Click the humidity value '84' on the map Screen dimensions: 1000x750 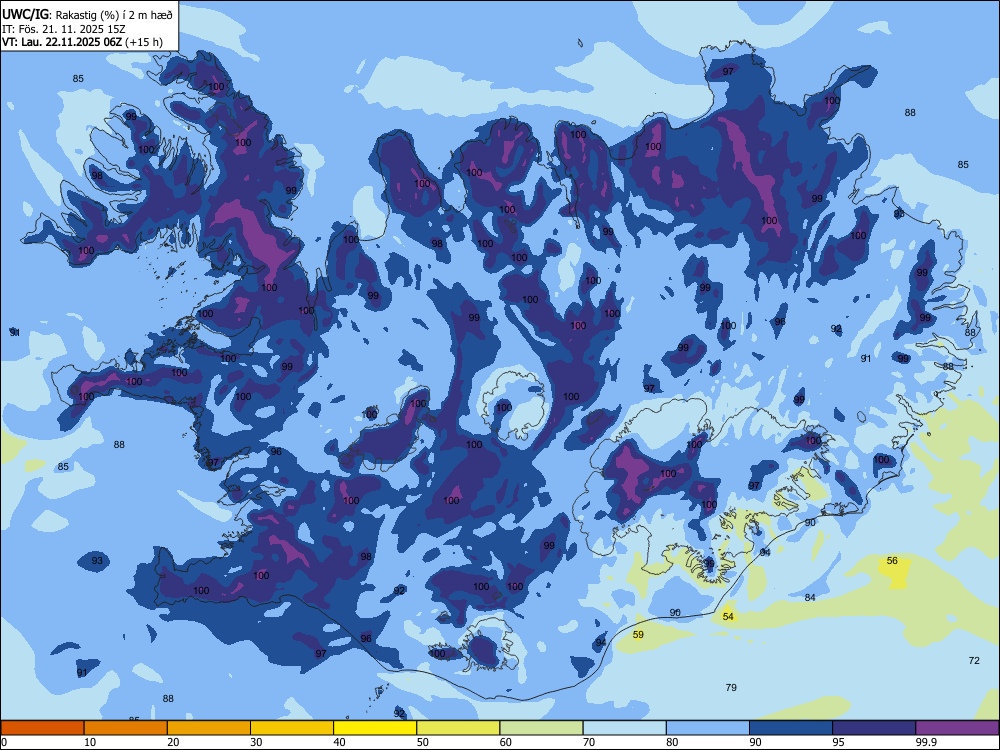810,598
